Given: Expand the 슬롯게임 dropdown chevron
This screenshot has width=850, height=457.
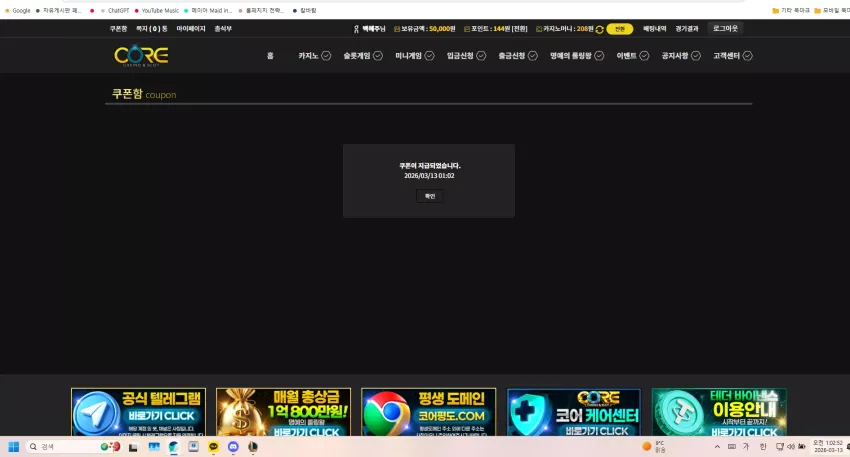Looking at the screenshot, I should pyautogui.click(x=378, y=56).
